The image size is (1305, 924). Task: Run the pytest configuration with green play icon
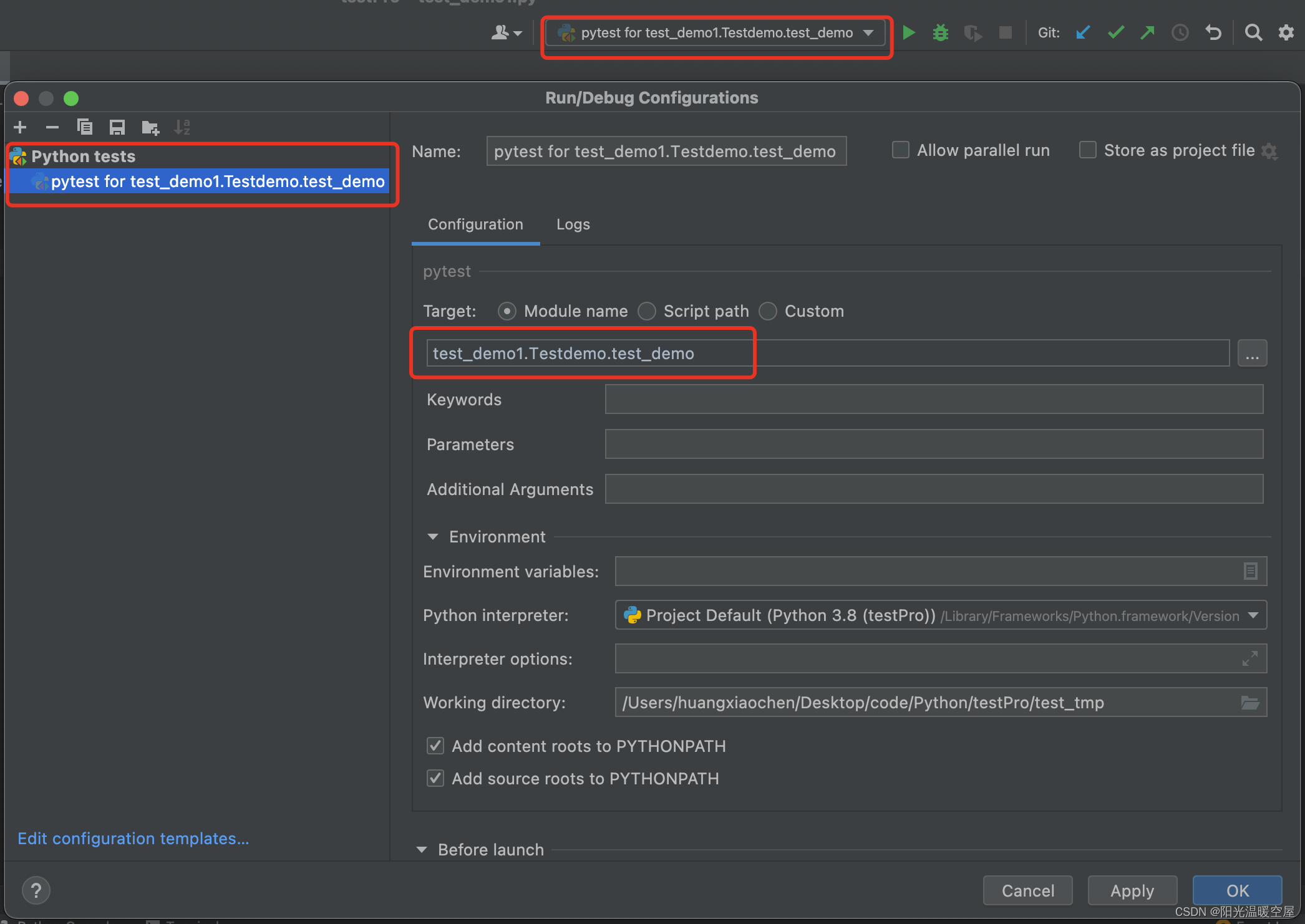pyautogui.click(x=909, y=32)
